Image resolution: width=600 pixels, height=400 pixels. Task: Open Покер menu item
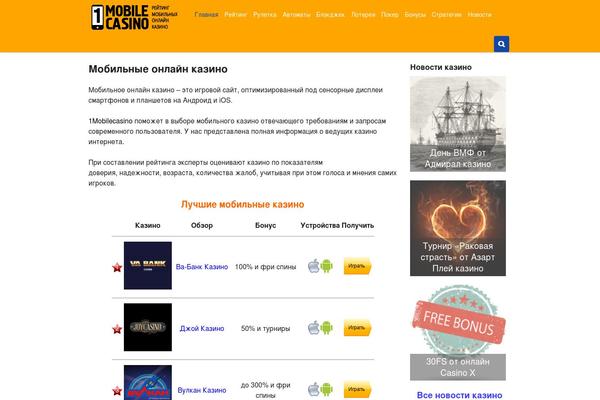(x=390, y=15)
